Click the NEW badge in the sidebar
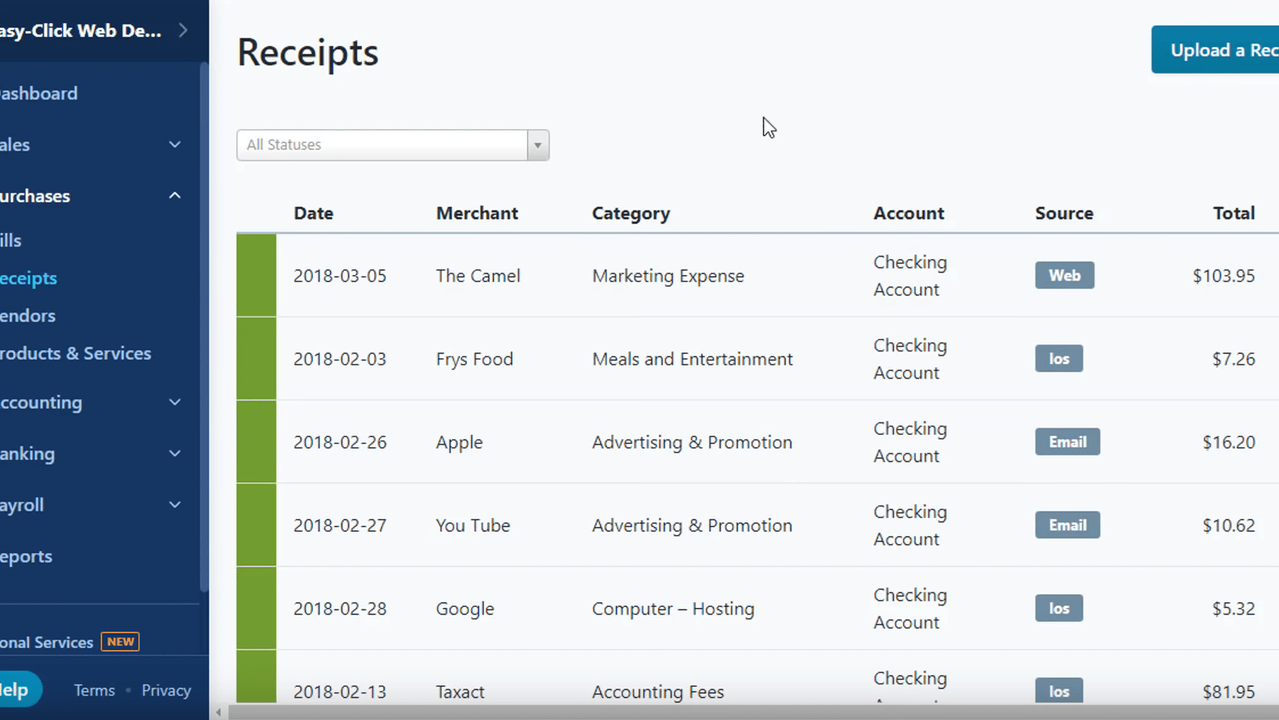 click(120, 642)
